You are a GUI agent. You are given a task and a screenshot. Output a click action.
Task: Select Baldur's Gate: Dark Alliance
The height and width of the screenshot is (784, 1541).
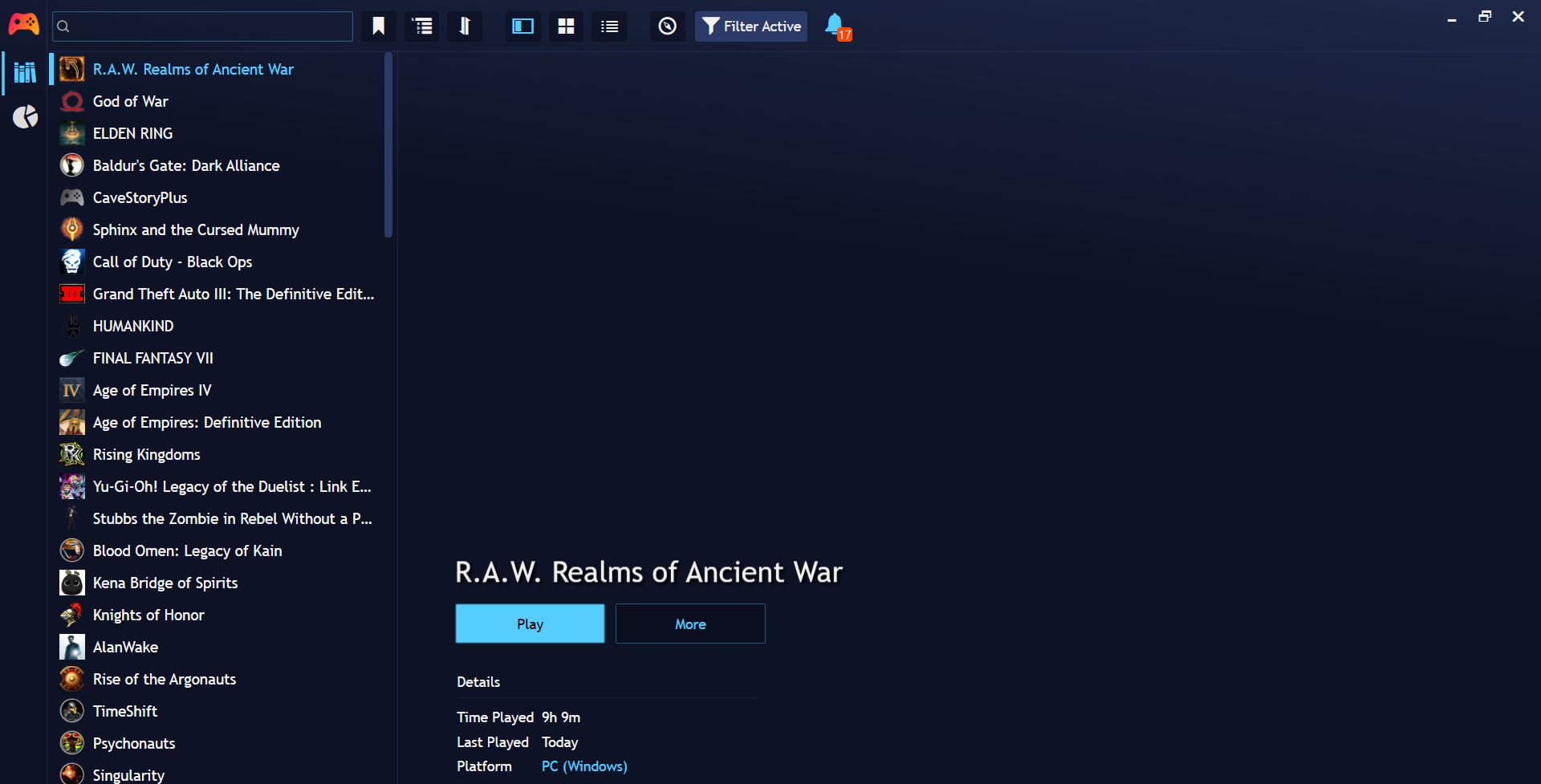pyautogui.click(x=217, y=165)
